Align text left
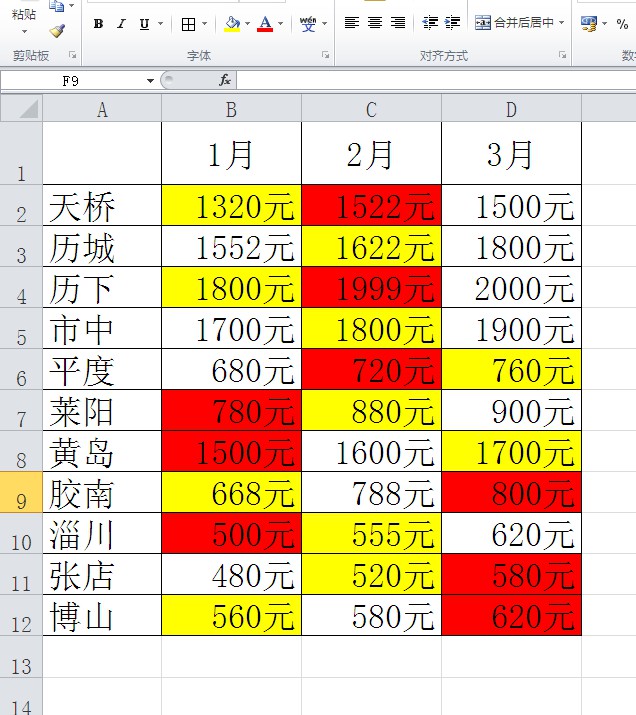Image resolution: width=636 pixels, height=715 pixels. coord(352,23)
